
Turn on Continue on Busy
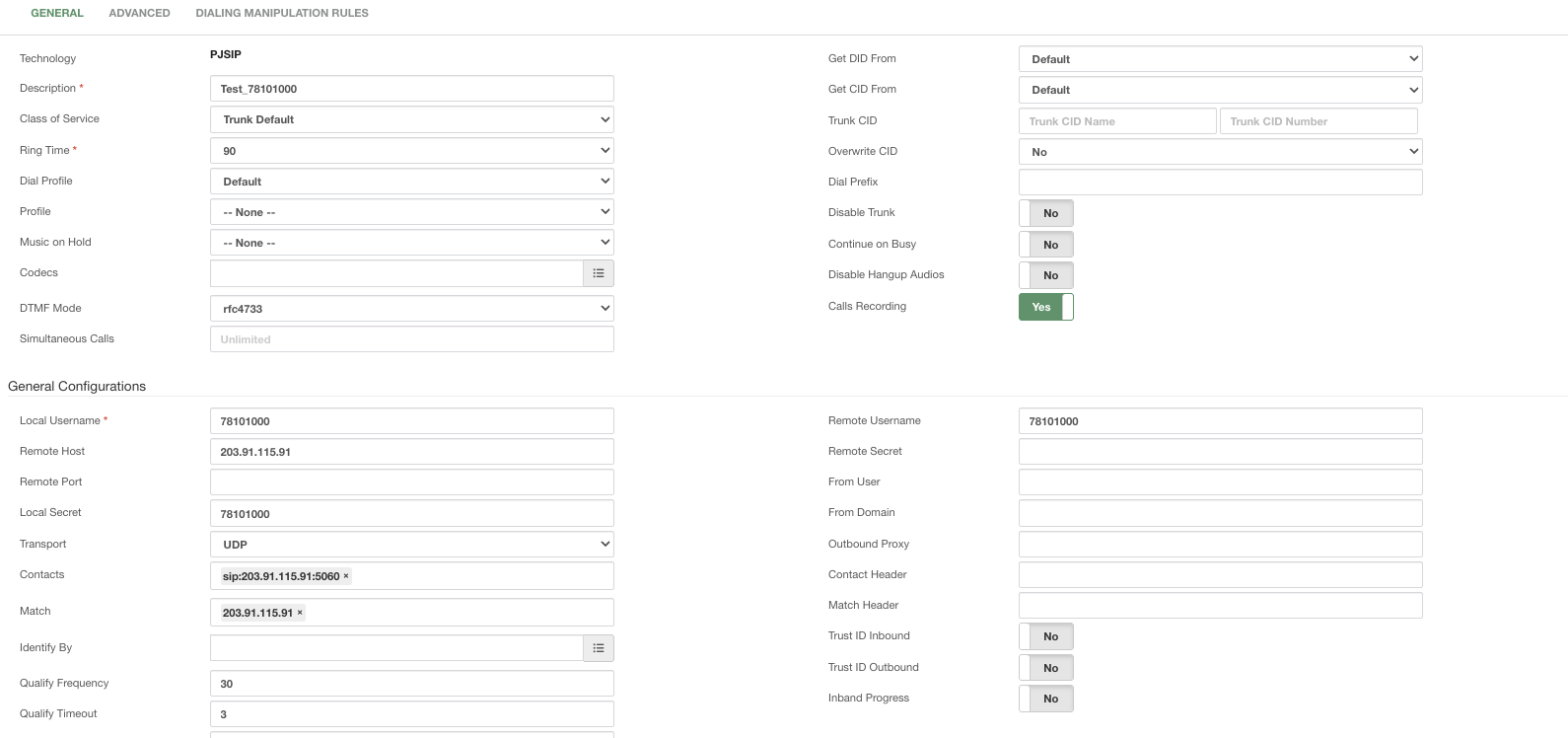tap(1045, 245)
